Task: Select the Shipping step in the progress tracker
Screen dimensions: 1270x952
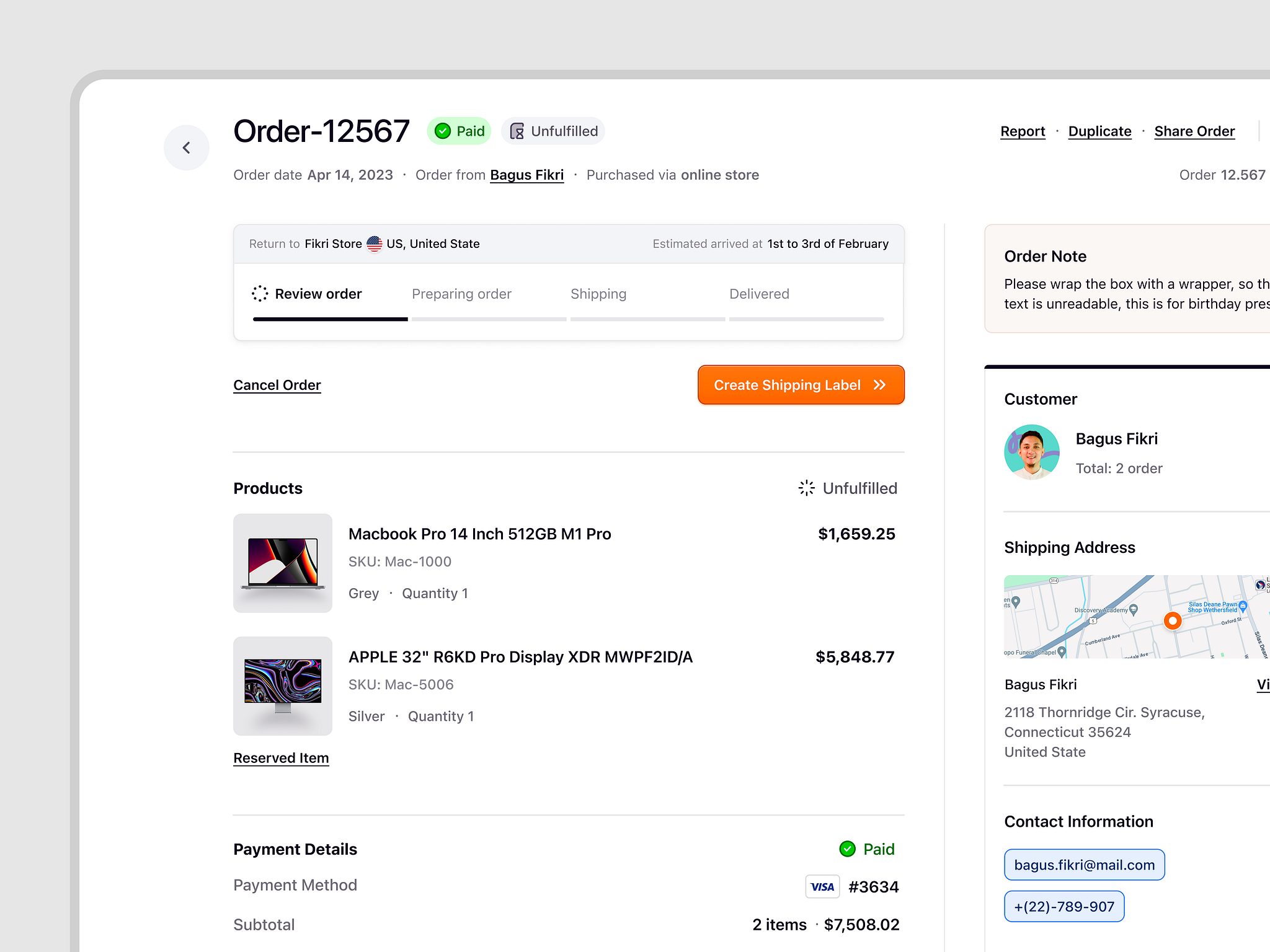Action: [x=598, y=294]
